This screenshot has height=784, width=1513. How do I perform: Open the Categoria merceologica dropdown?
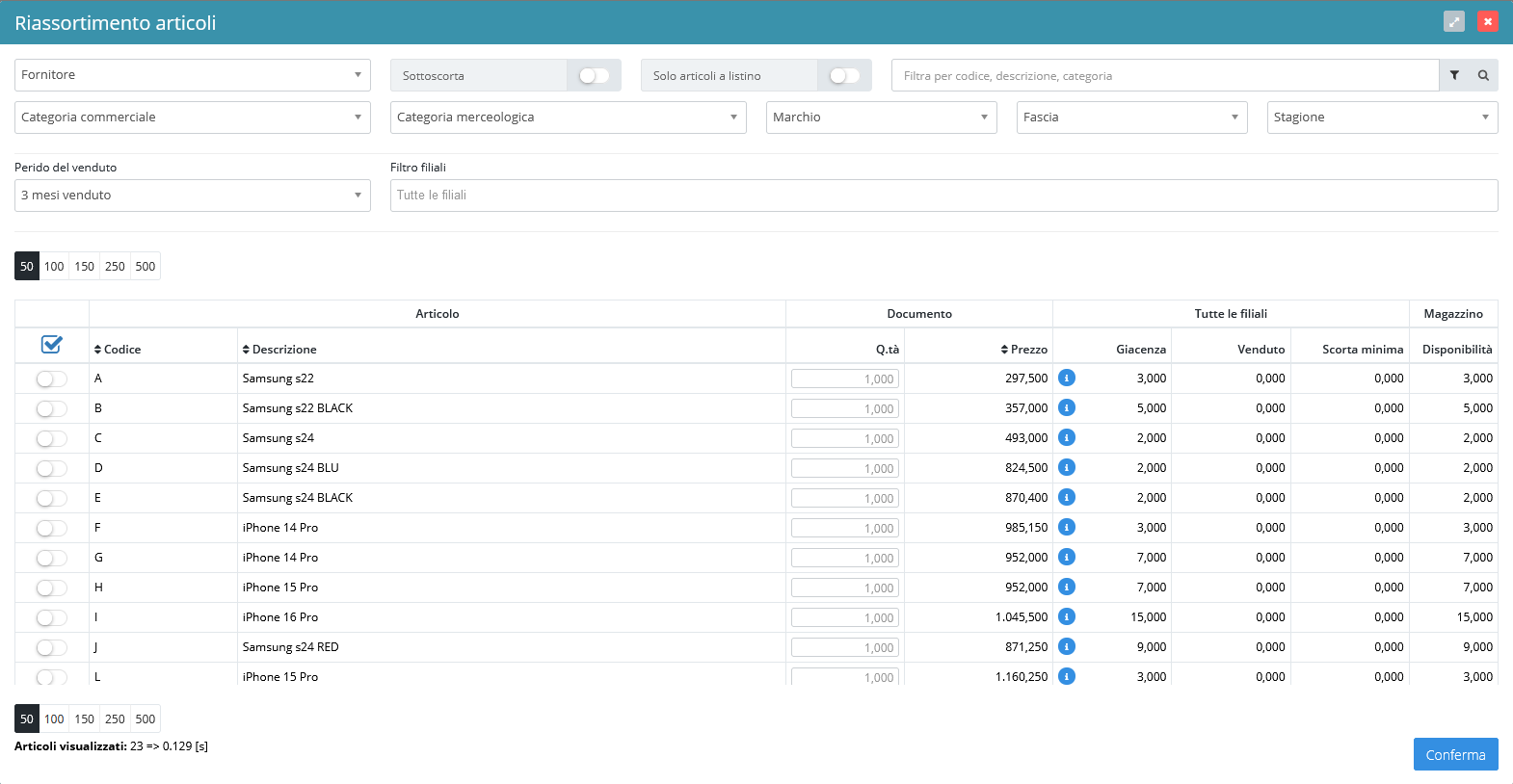coord(569,118)
